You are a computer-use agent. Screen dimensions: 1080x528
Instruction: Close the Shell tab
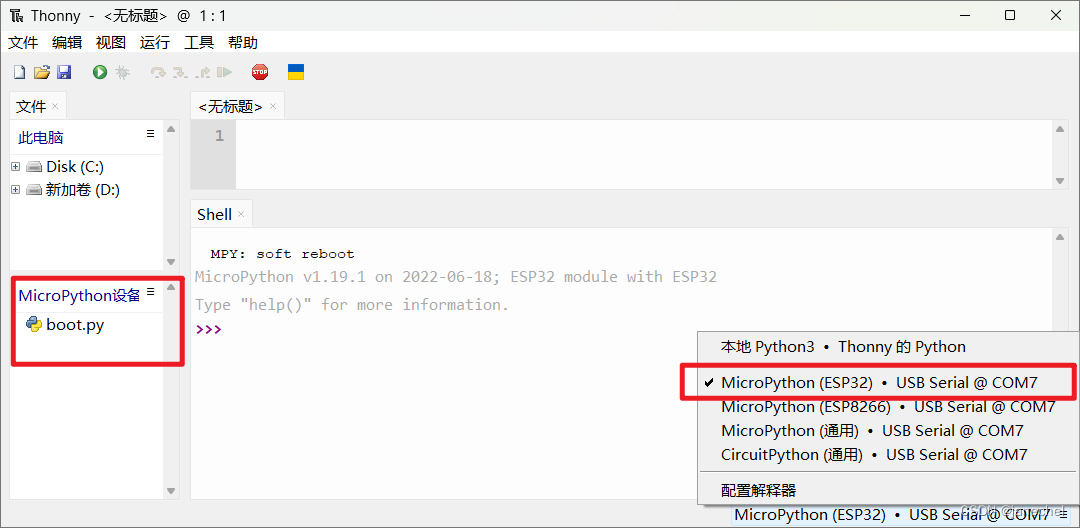tap(241, 214)
